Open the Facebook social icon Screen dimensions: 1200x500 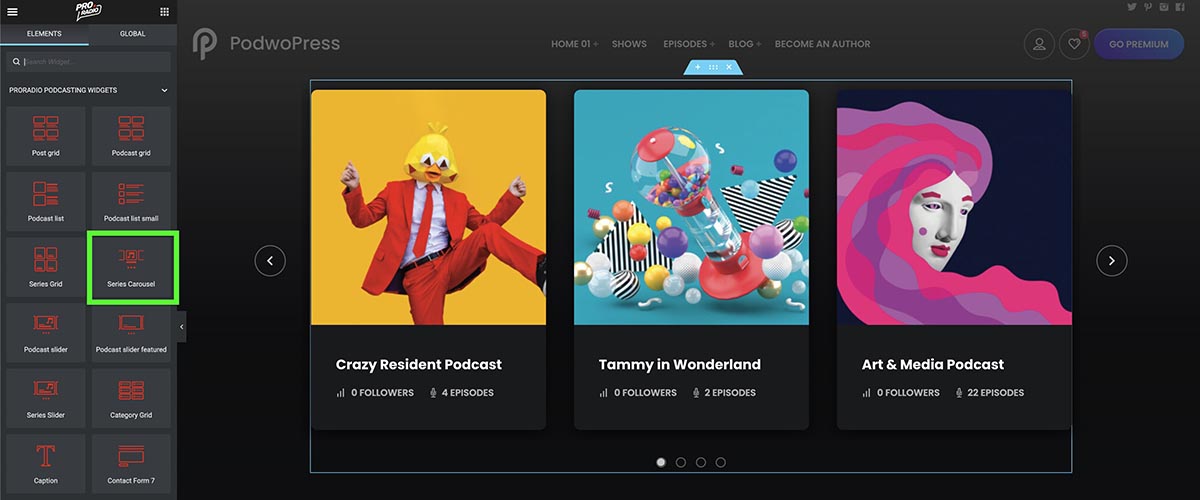click(x=1180, y=7)
